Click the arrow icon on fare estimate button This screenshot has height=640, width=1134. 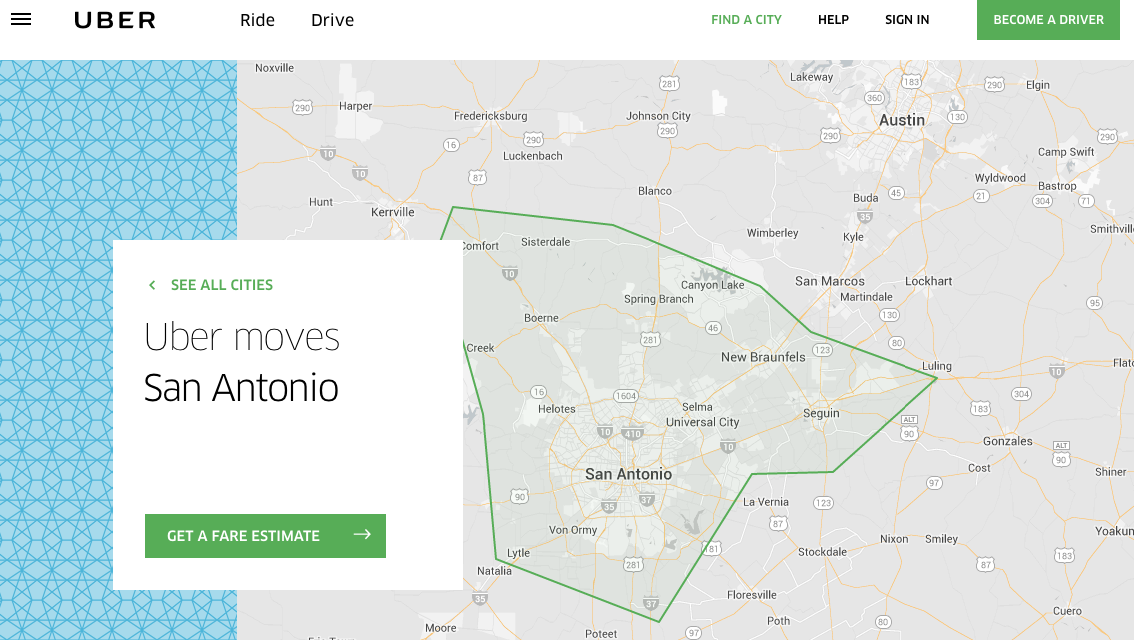coord(362,534)
